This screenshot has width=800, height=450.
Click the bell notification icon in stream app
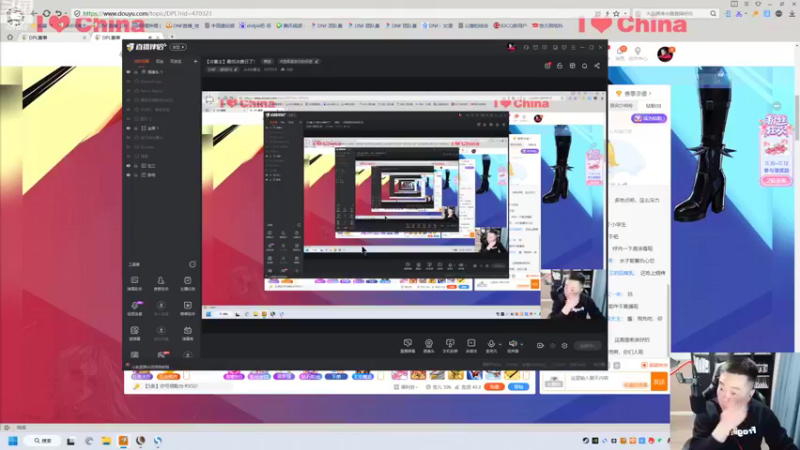tap(585, 66)
